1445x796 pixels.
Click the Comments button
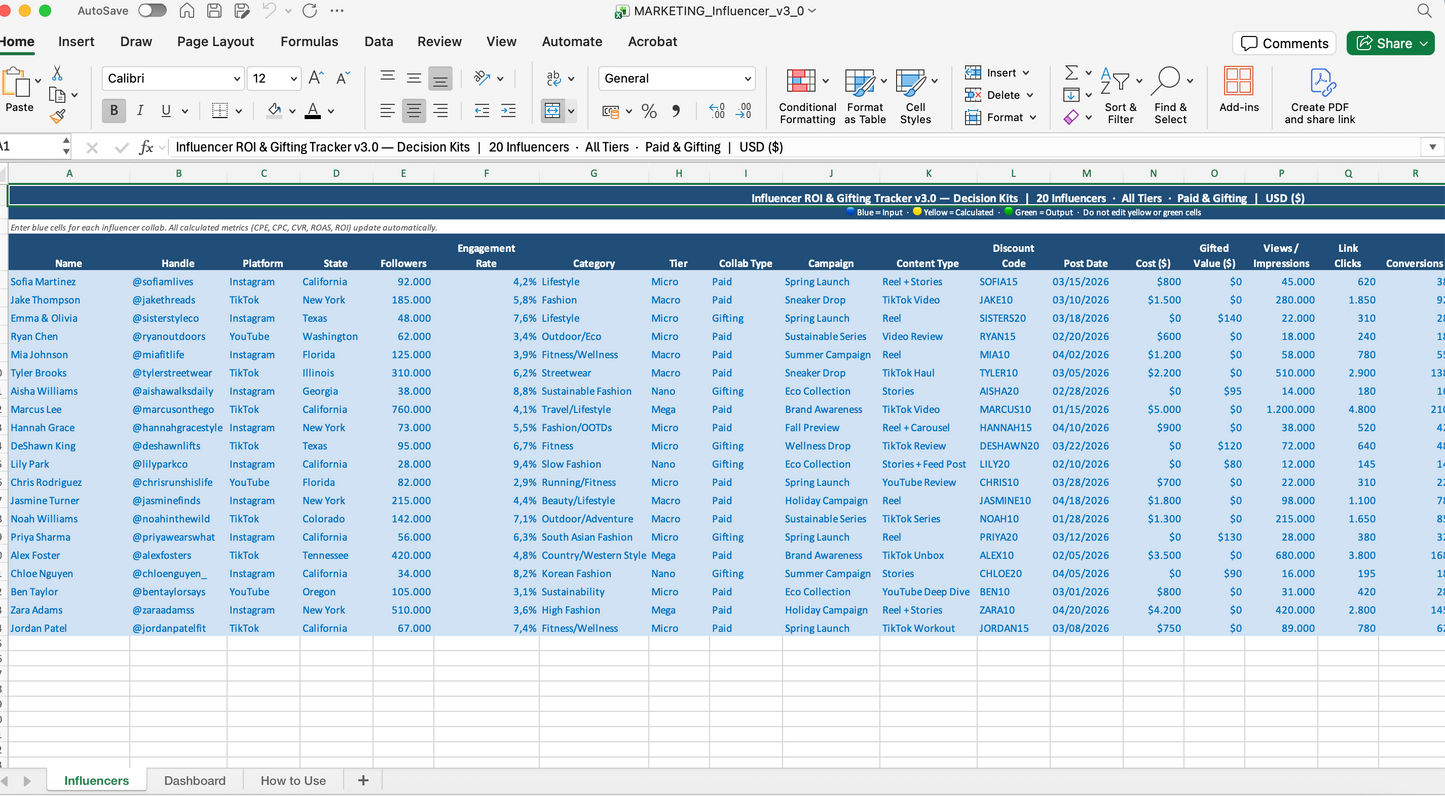click(1285, 43)
